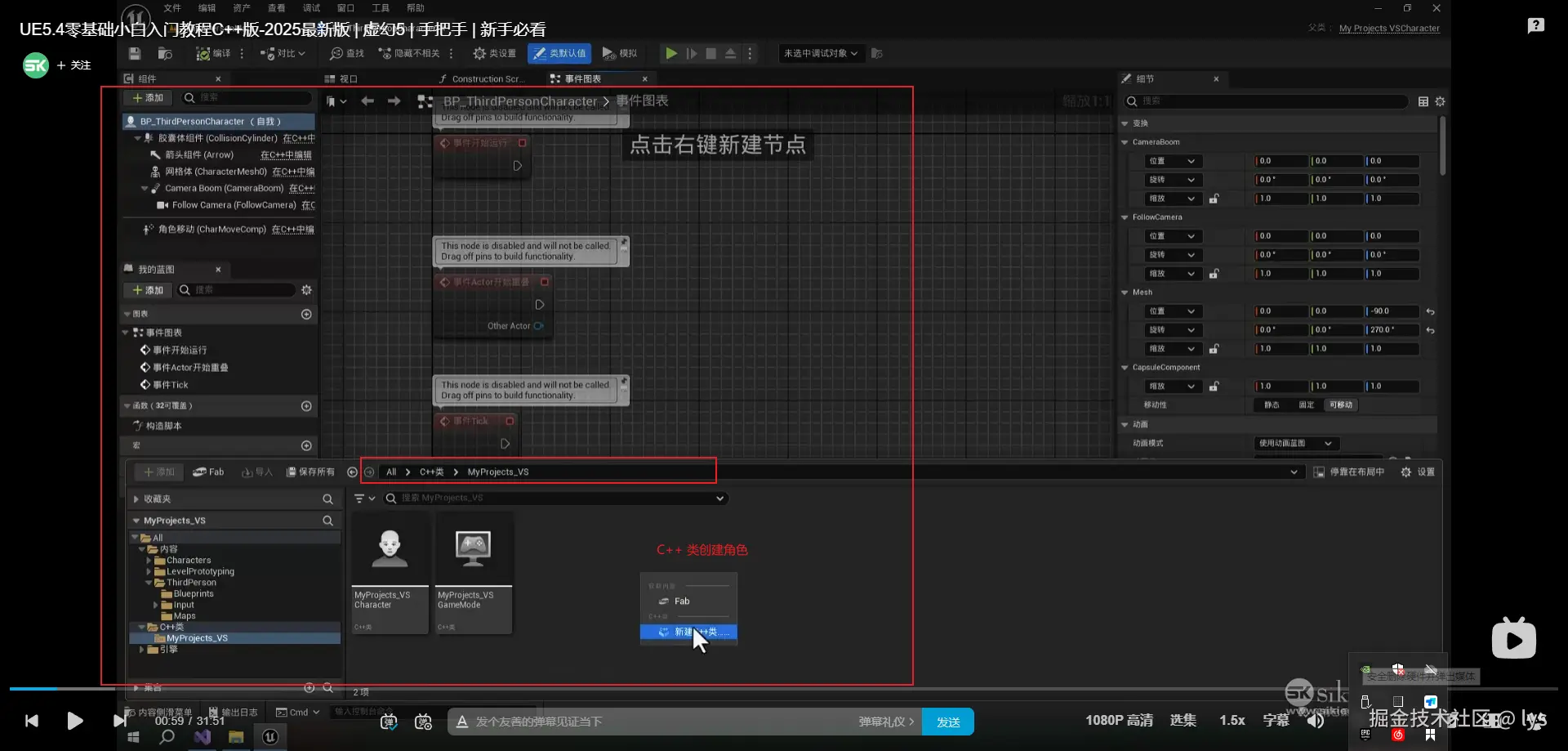Start 模拟 simulation
This screenshot has height=751, width=1568.
620,53
